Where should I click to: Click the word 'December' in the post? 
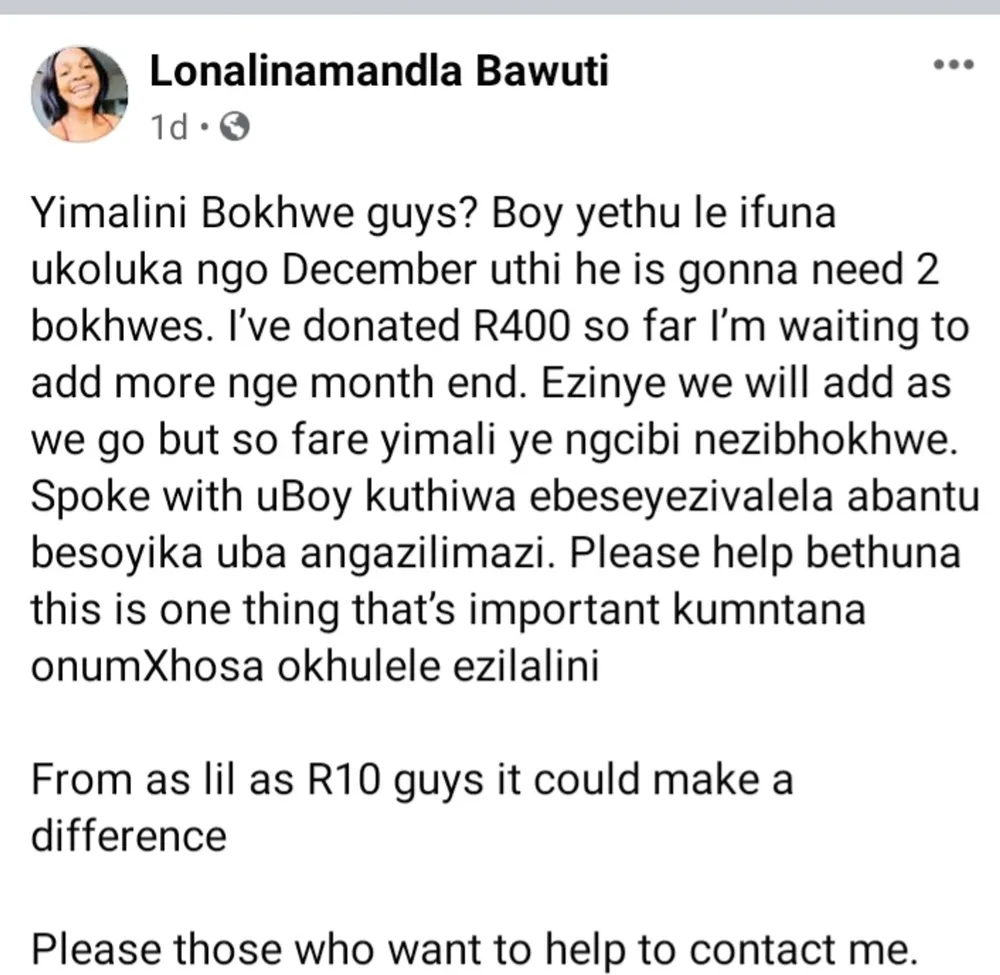click(x=379, y=268)
